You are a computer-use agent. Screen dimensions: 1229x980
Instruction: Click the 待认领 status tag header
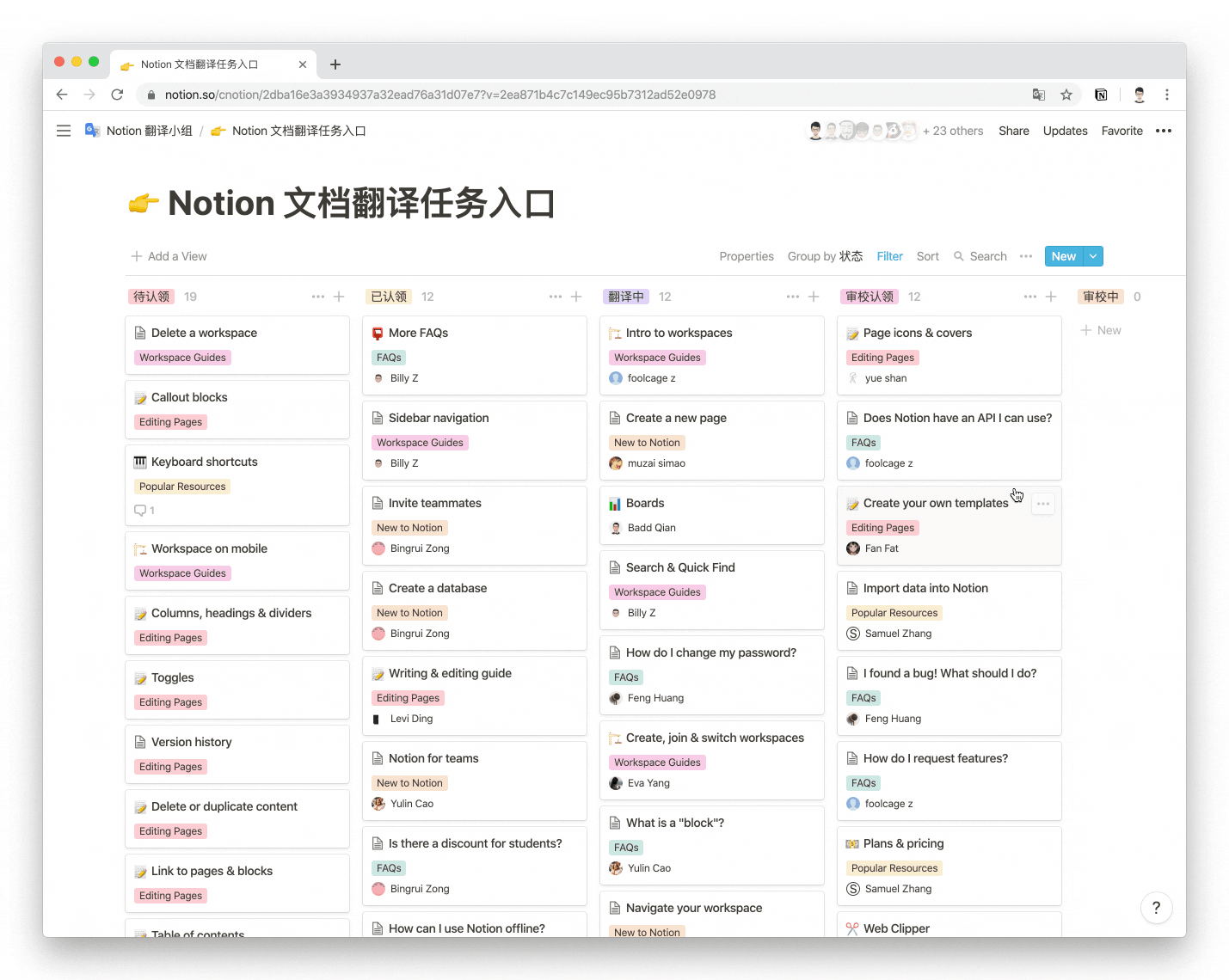[x=151, y=297]
